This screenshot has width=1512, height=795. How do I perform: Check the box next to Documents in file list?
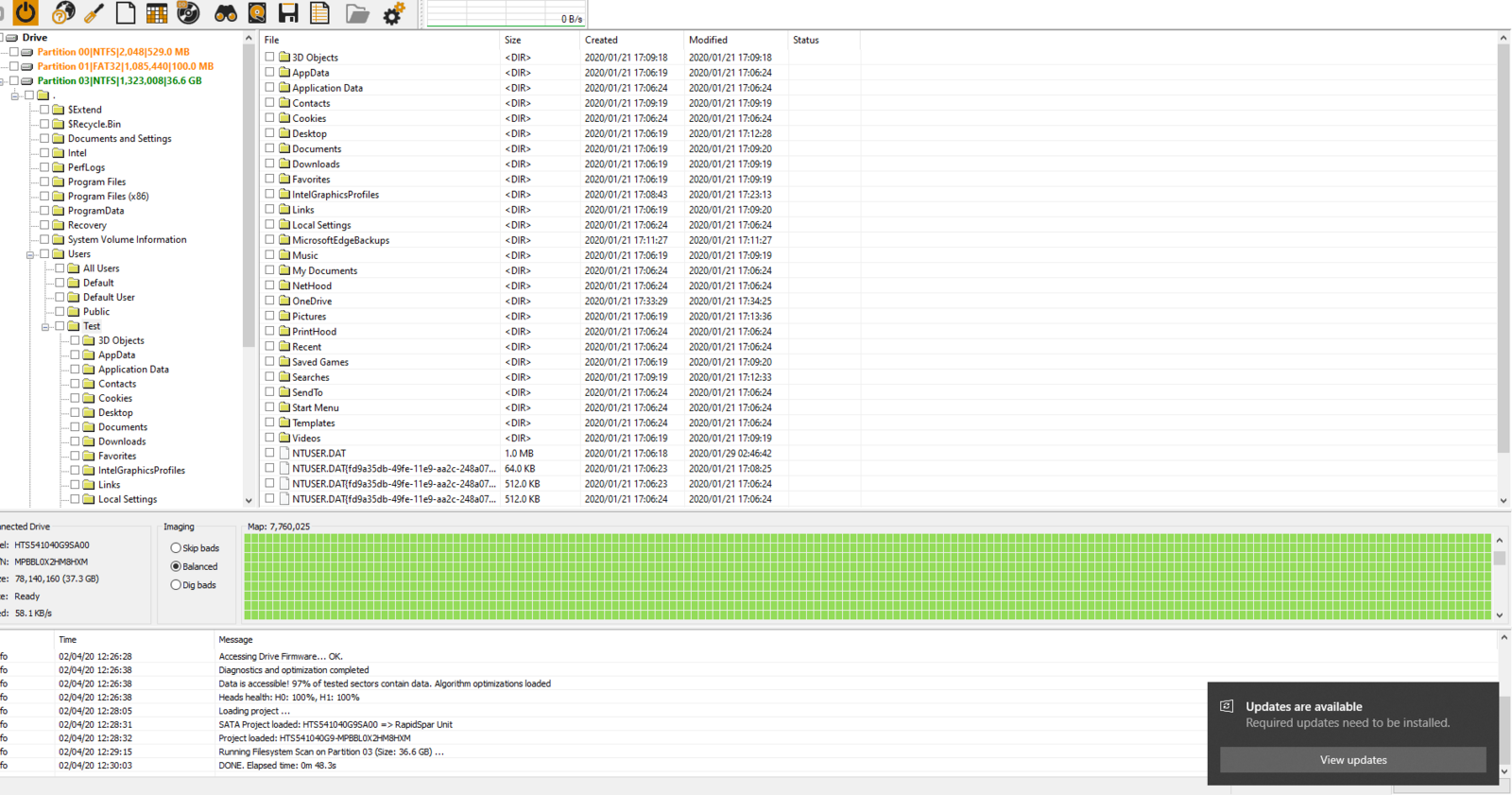(x=270, y=148)
